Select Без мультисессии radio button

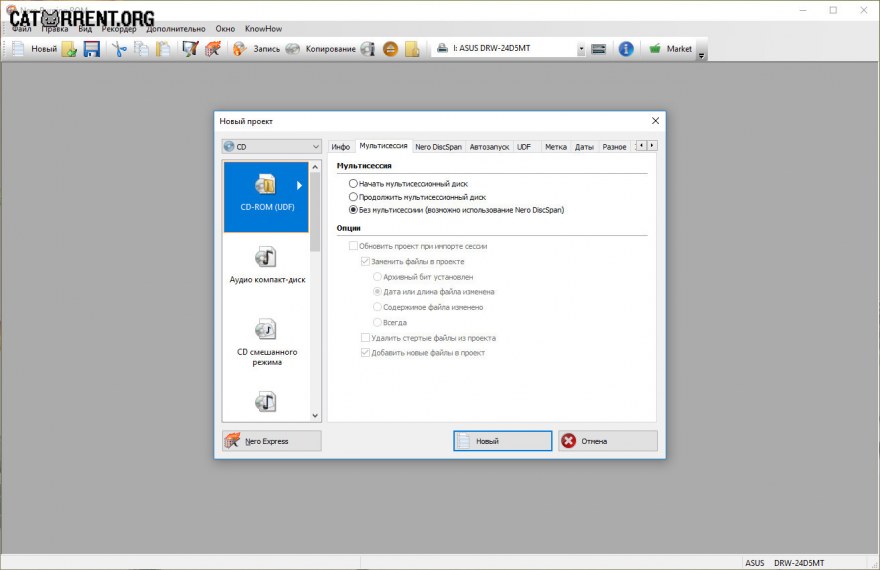click(353, 210)
